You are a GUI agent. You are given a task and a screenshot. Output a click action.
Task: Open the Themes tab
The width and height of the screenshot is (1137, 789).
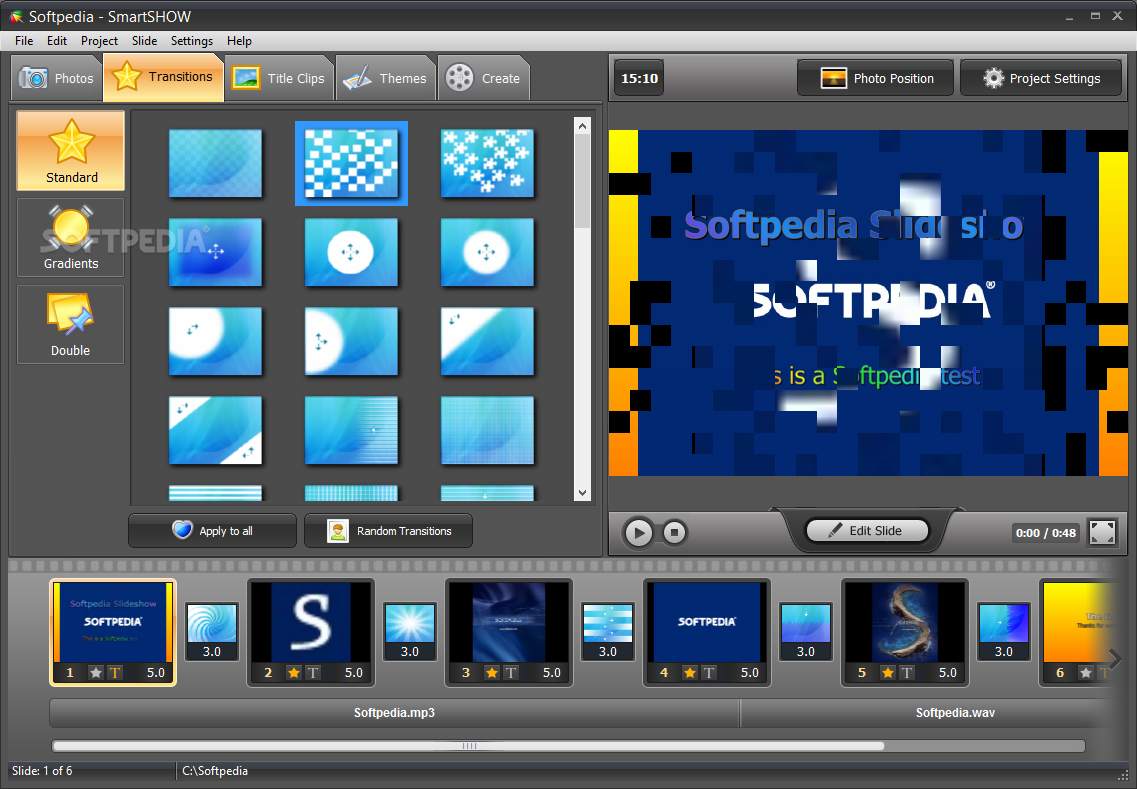(385, 78)
